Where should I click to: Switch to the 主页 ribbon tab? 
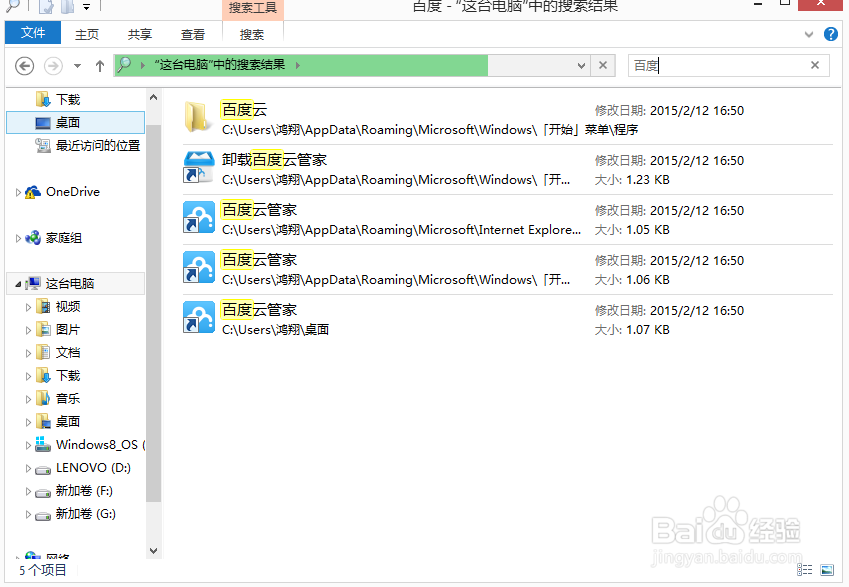(87, 35)
